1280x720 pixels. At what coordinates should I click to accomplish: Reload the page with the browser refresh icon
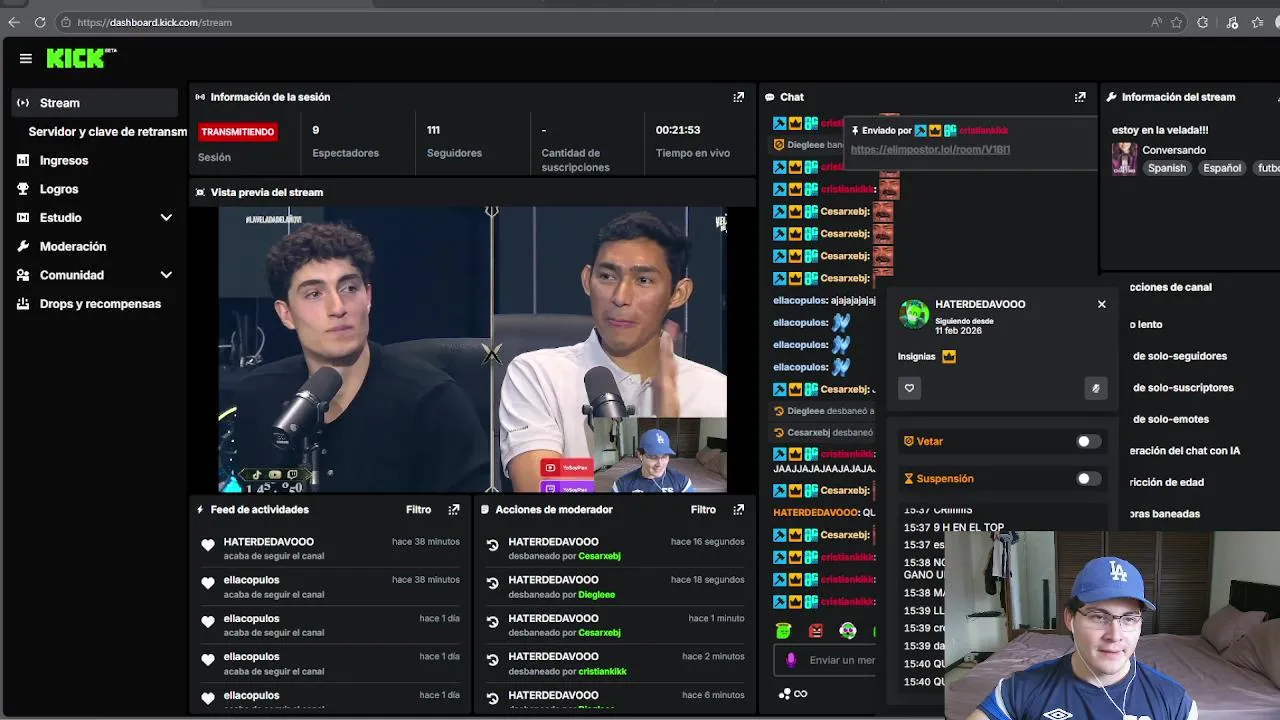coord(40,22)
